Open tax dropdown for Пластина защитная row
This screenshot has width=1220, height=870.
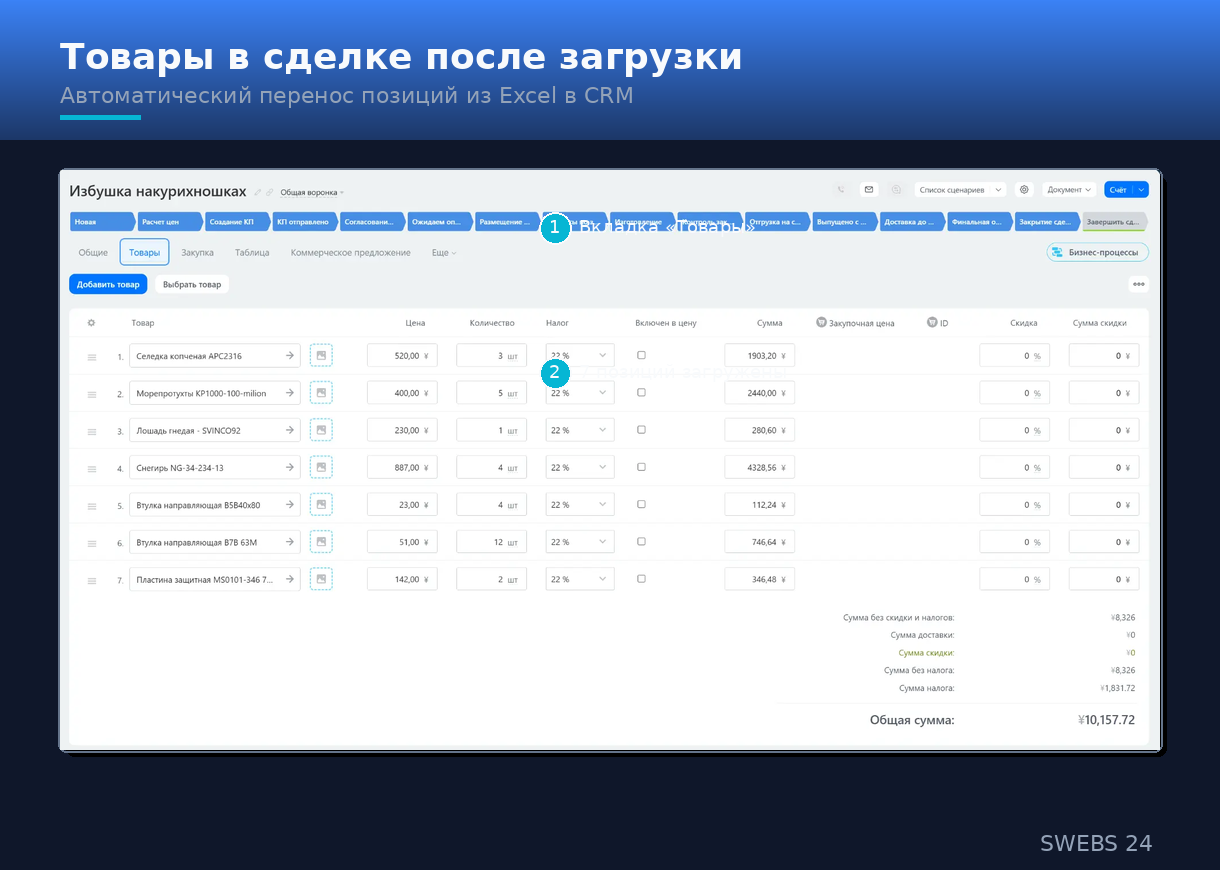(x=580, y=579)
